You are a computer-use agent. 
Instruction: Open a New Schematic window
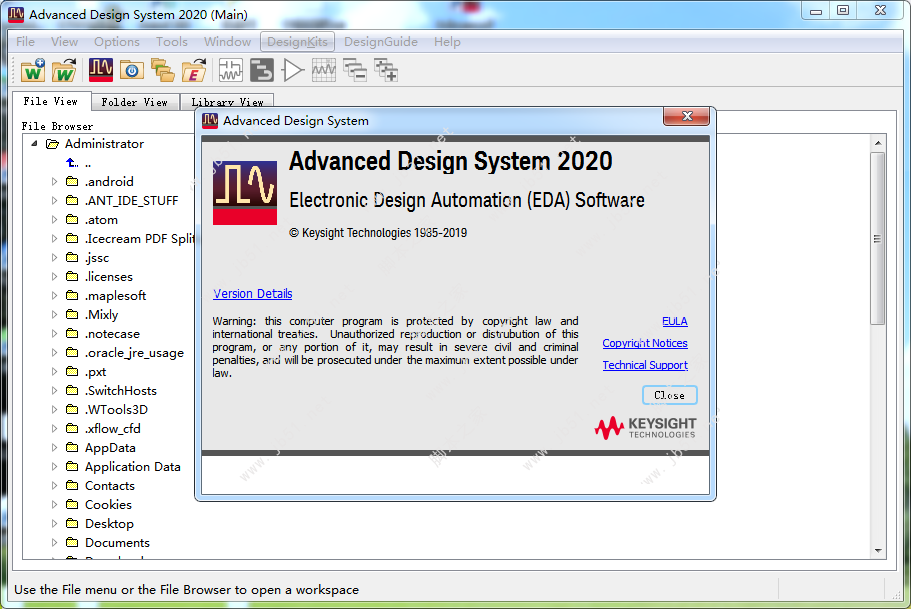tap(231, 70)
